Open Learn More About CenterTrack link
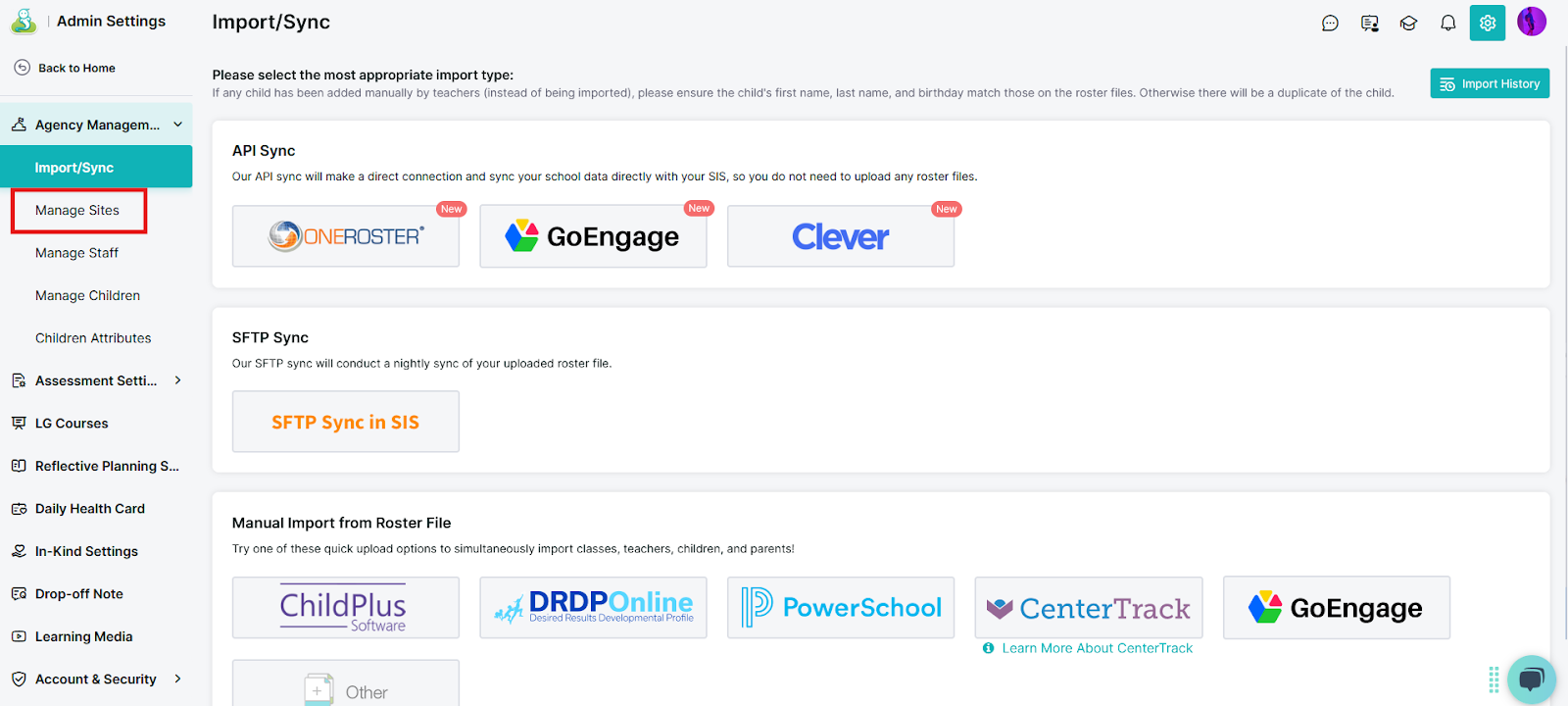Viewport: 1568px width, 706px height. (x=1088, y=648)
